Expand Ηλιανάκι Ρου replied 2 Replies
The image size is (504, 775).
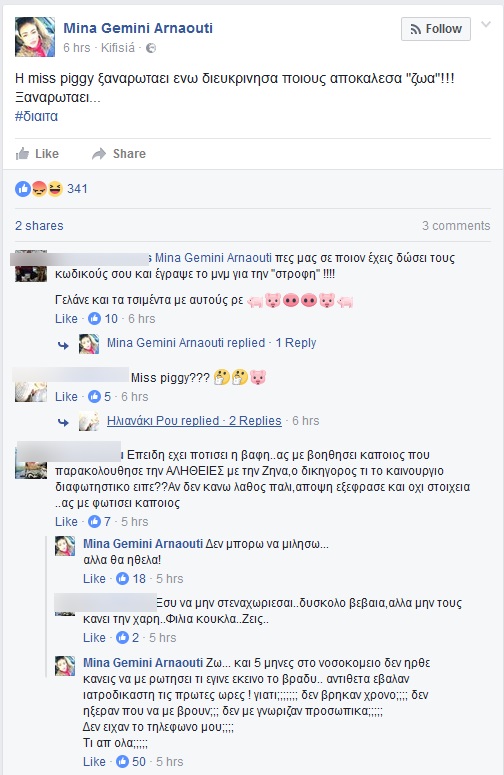tap(194, 421)
